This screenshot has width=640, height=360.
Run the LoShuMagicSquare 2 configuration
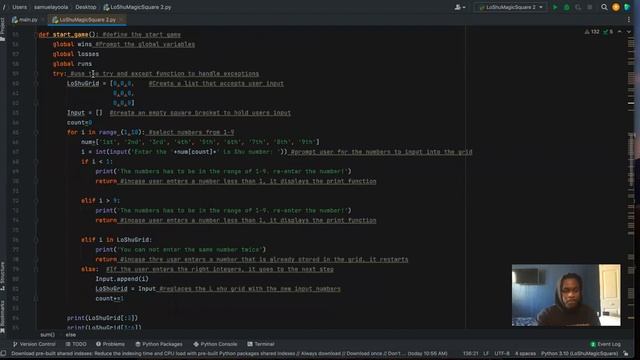point(555,7)
